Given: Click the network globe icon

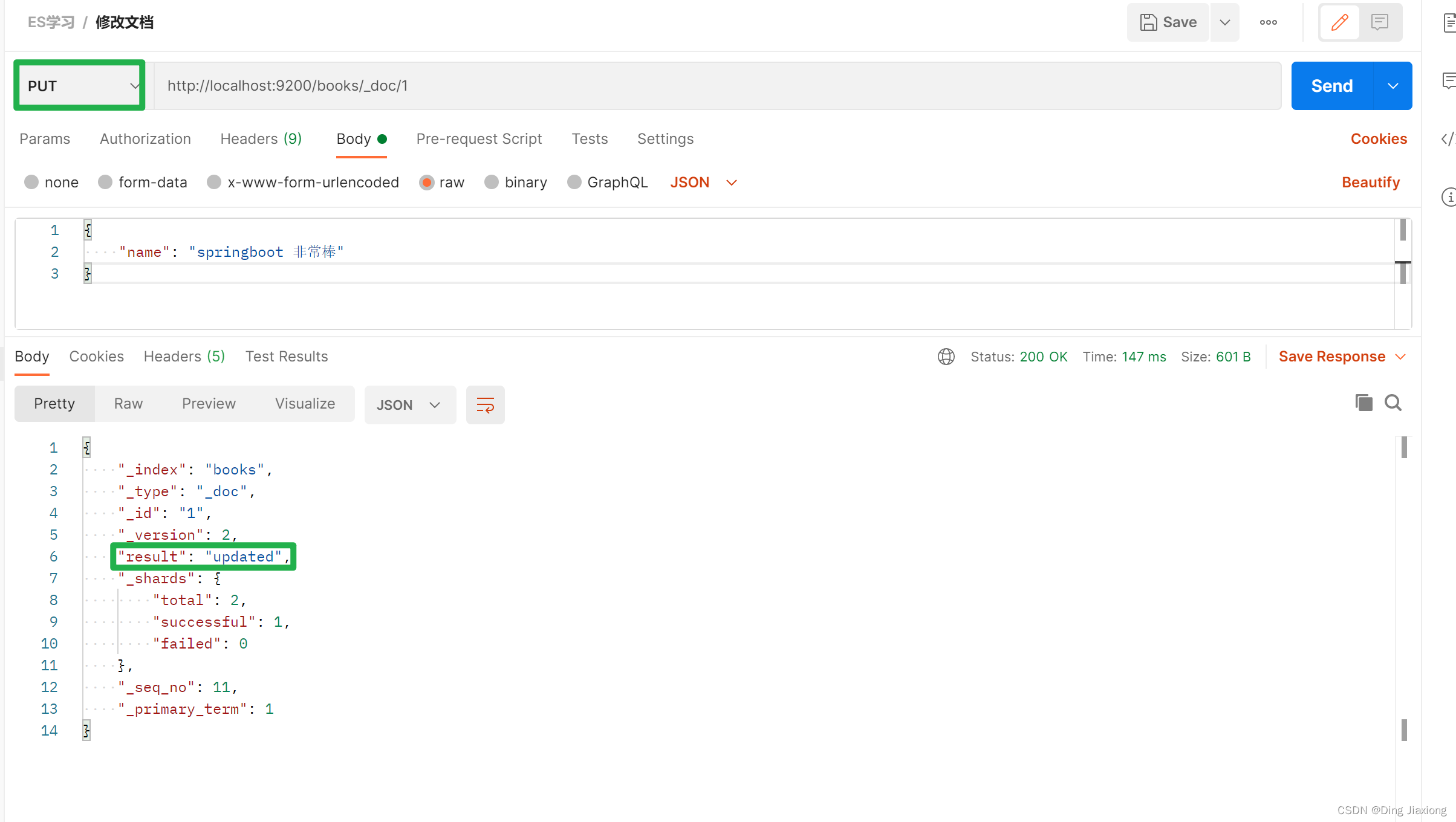Looking at the screenshot, I should pos(946,357).
